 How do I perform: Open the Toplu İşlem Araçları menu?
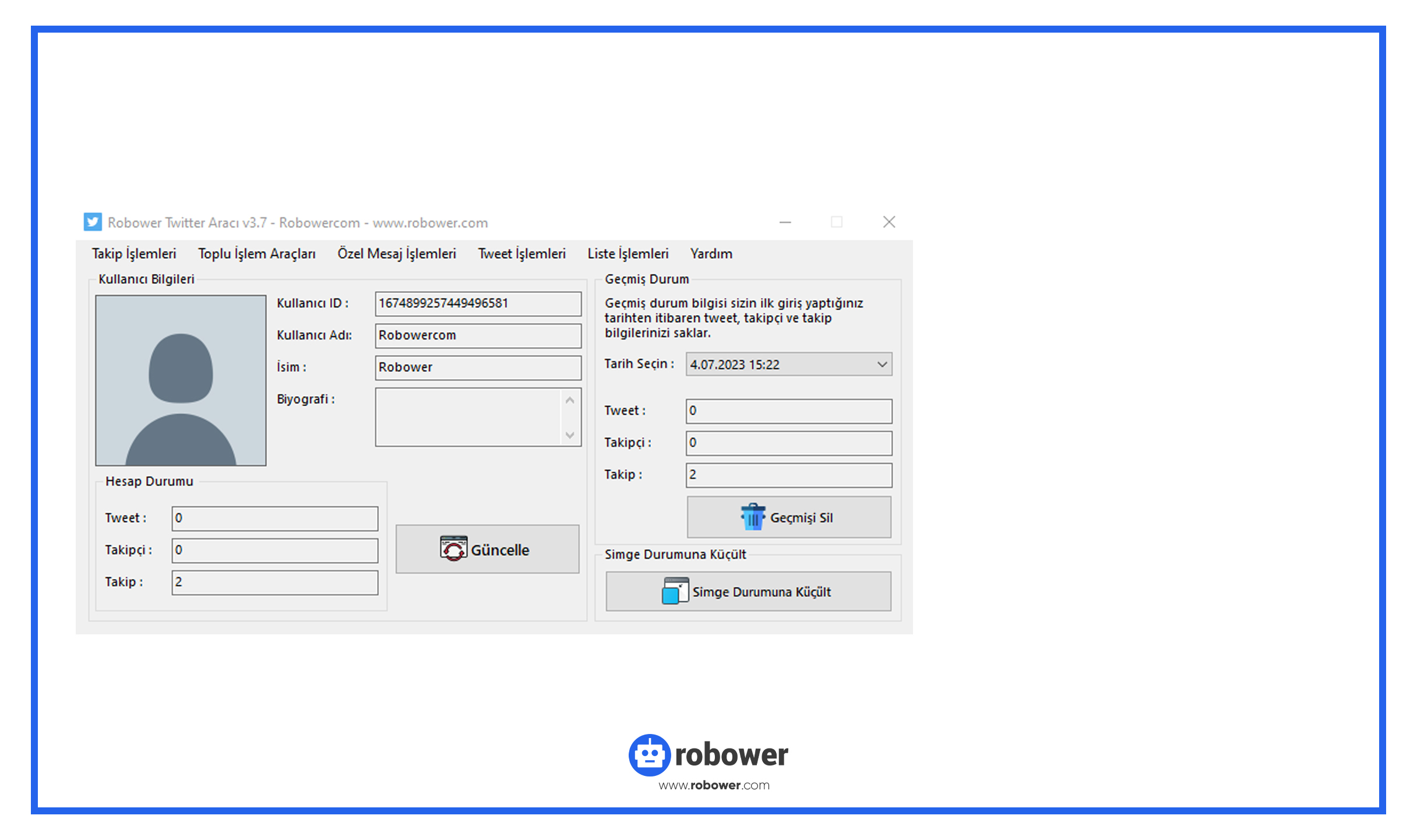(x=257, y=254)
